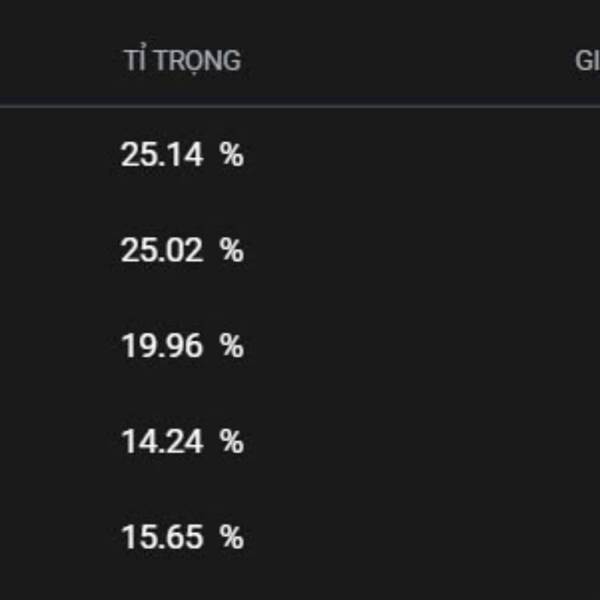Viewport: 600px width, 600px height.
Task: Click the word TỈ in the header
Action: pyautogui.click(x=135, y=60)
